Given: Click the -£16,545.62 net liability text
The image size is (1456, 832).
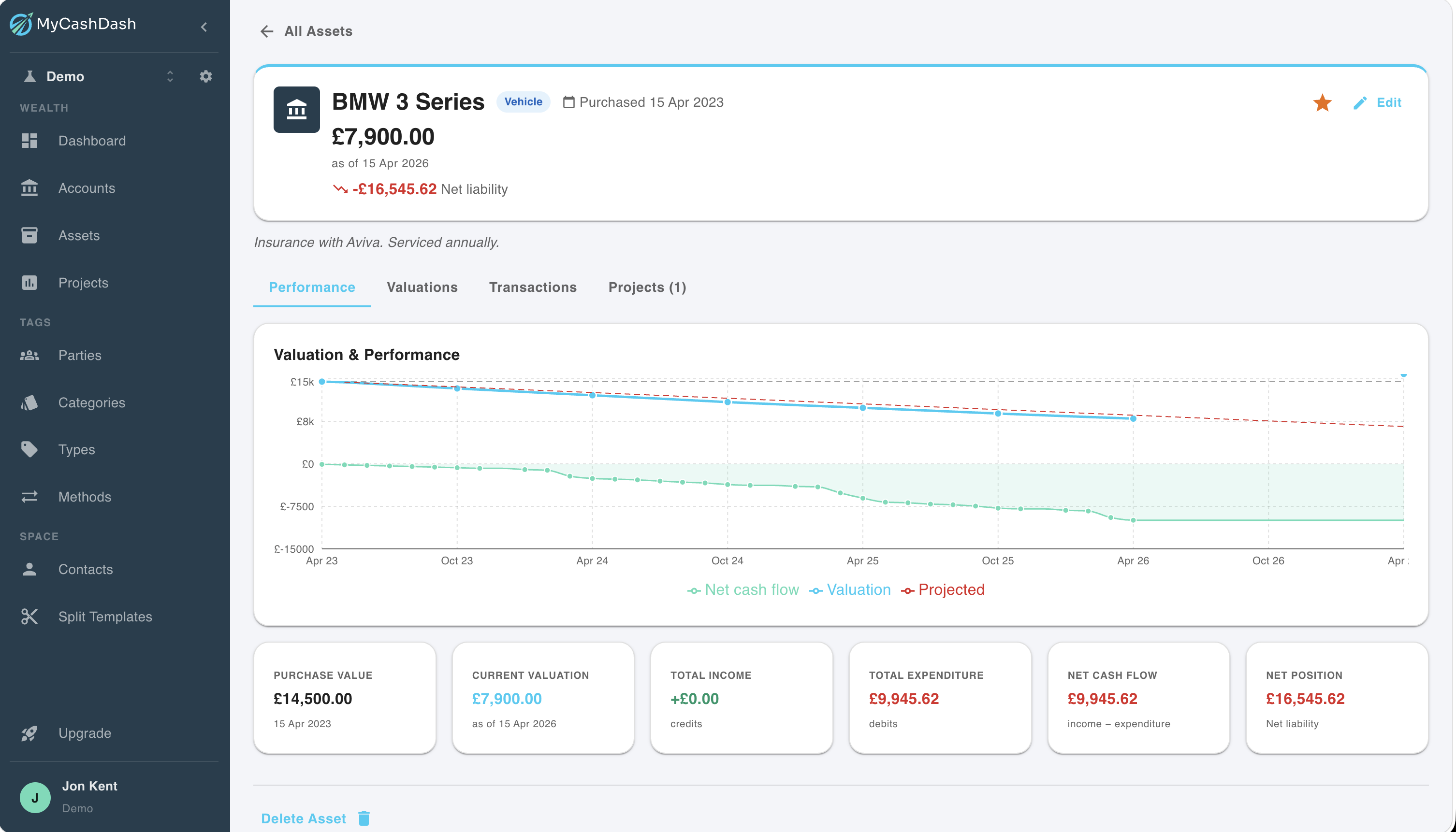Looking at the screenshot, I should click(x=394, y=189).
